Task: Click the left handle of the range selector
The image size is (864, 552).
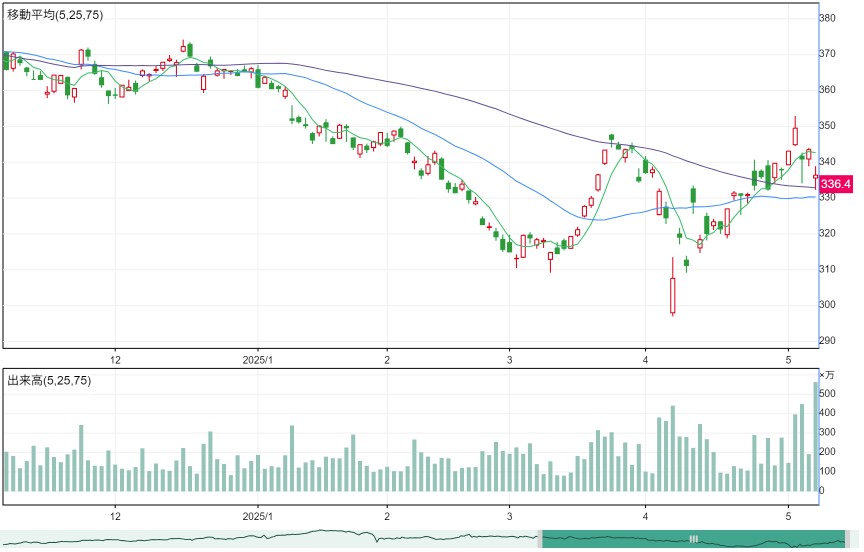Action: click(540, 539)
